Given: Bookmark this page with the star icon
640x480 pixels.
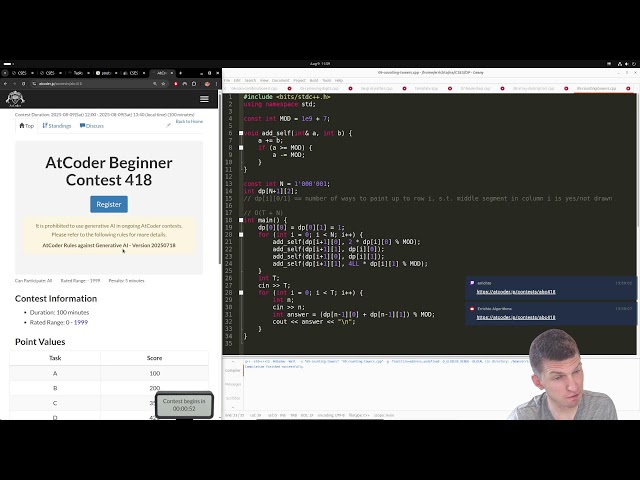Looking at the screenshot, I should click(163, 84).
